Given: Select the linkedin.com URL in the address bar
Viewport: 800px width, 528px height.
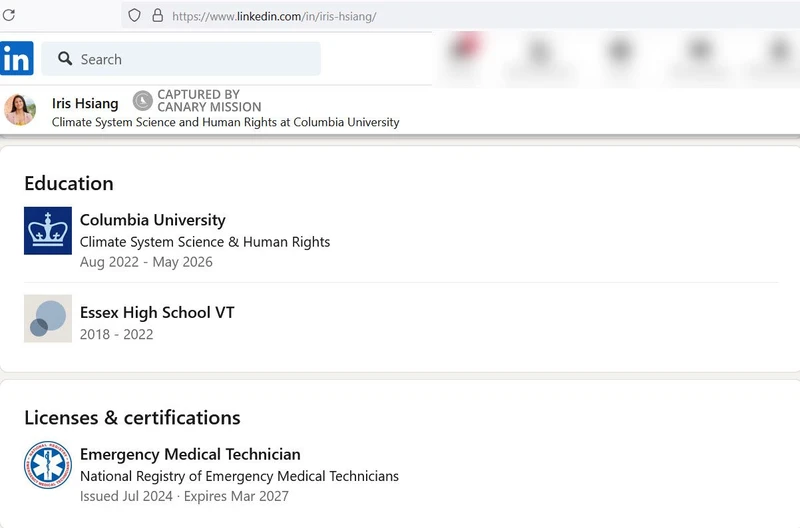Looking at the screenshot, I should (x=274, y=16).
